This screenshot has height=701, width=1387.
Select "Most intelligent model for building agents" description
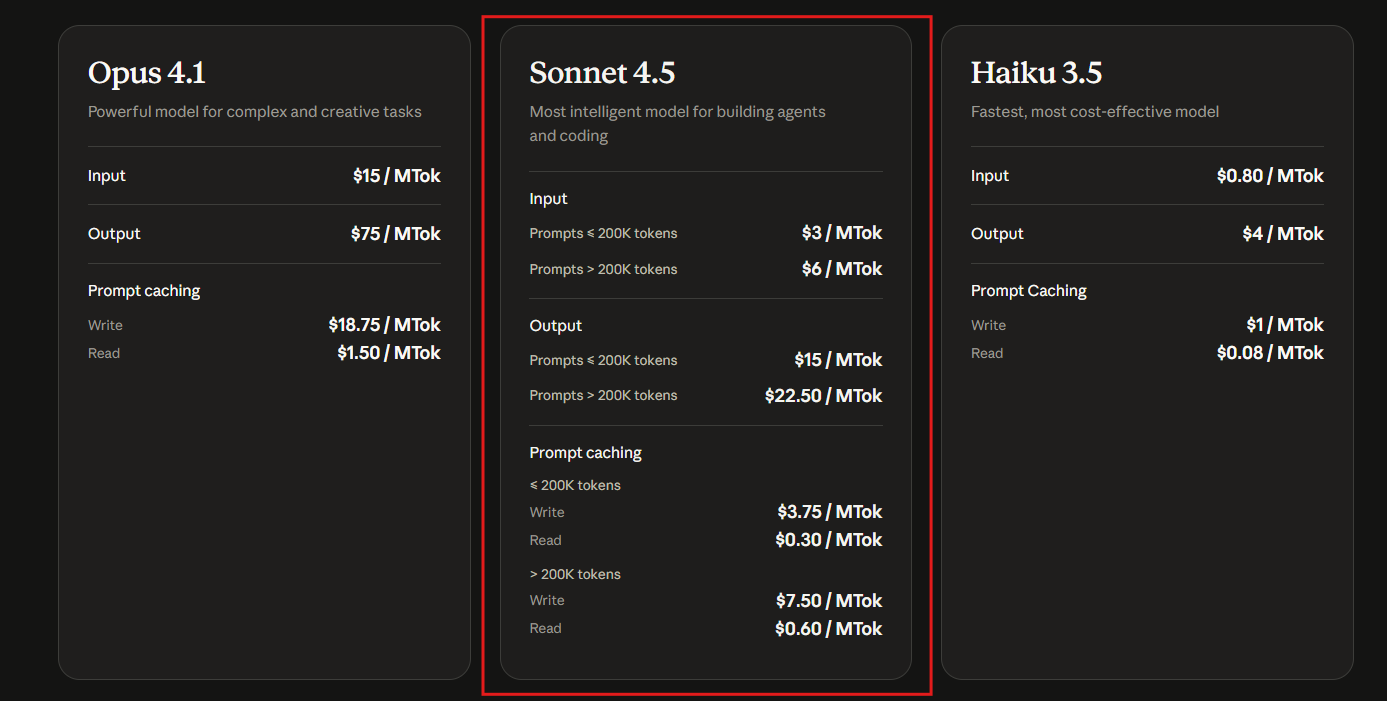click(678, 112)
